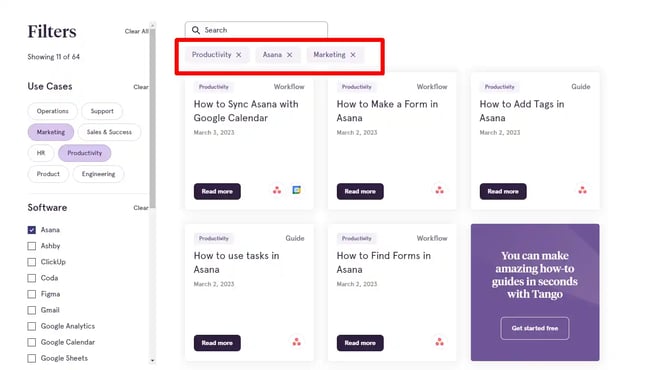The width and height of the screenshot is (650, 370).
Task: Click Workflow label on Make a Form card
Action: tap(432, 87)
